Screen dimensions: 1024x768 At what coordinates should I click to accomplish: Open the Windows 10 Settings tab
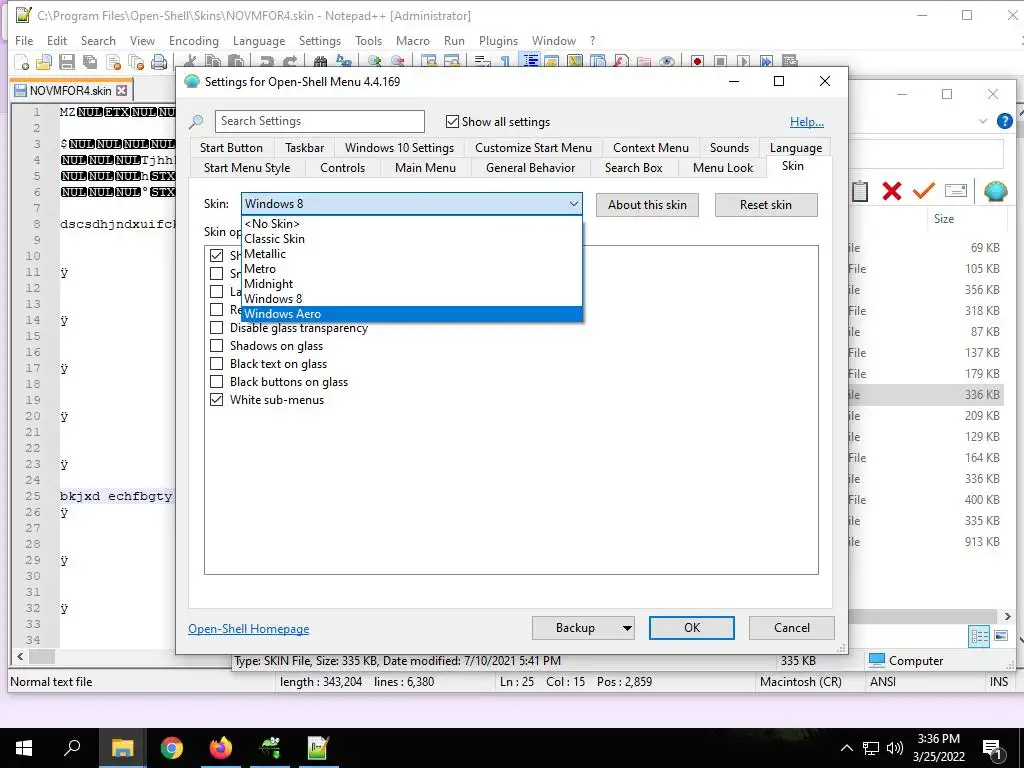[400, 148]
